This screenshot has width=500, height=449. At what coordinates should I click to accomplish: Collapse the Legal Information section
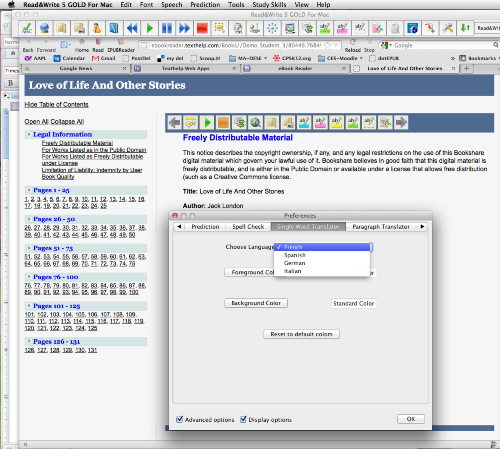click(29, 134)
